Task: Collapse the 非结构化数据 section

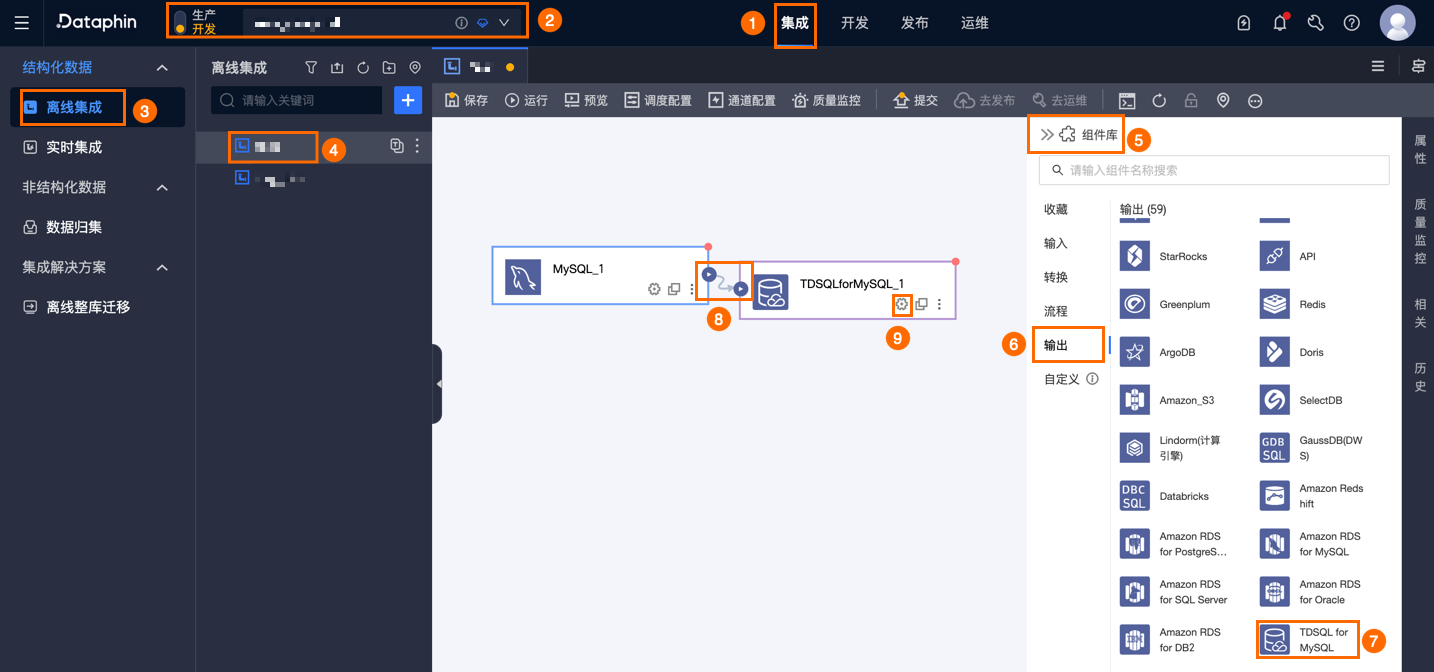Action: (162, 187)
